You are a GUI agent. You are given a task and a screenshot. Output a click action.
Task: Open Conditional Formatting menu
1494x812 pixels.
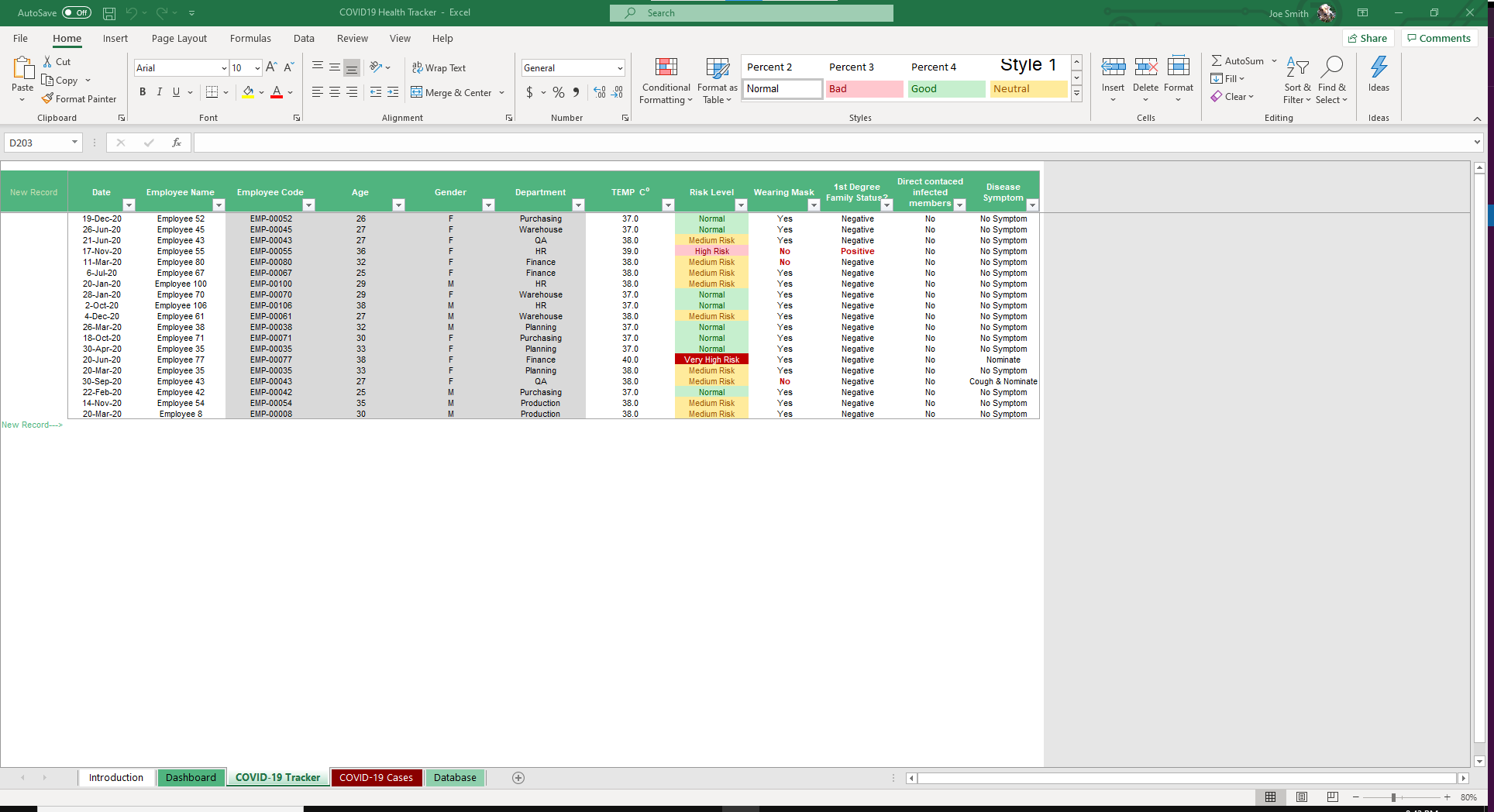(666, 80)
